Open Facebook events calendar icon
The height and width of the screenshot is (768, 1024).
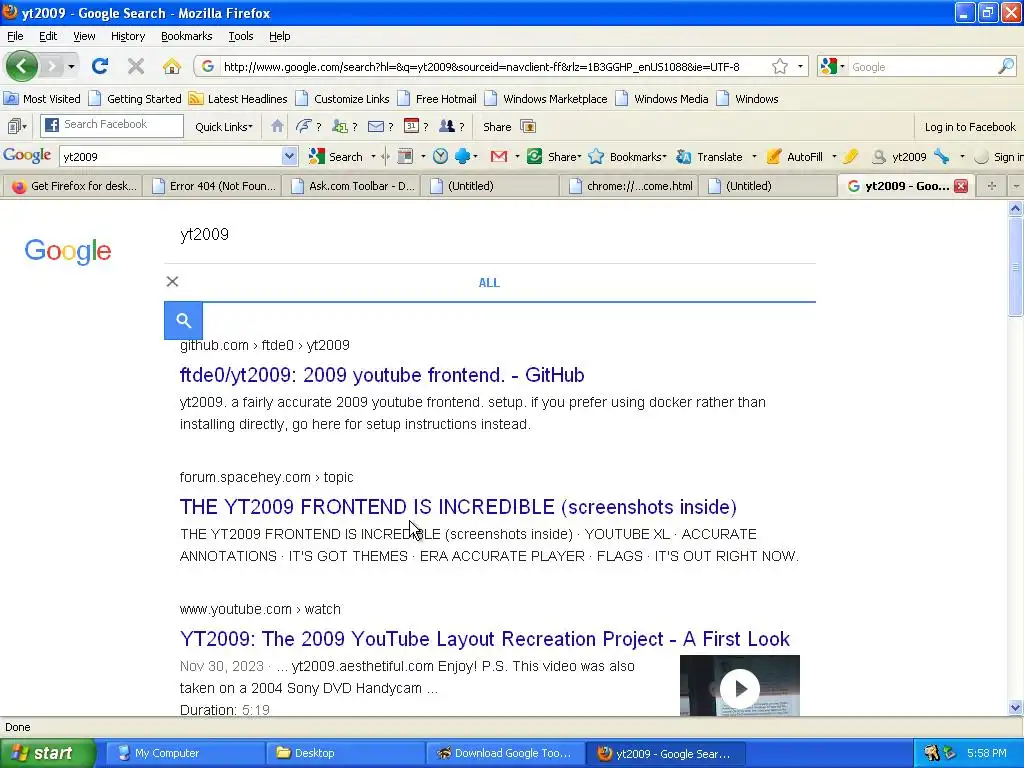click(x=411, y=126)
